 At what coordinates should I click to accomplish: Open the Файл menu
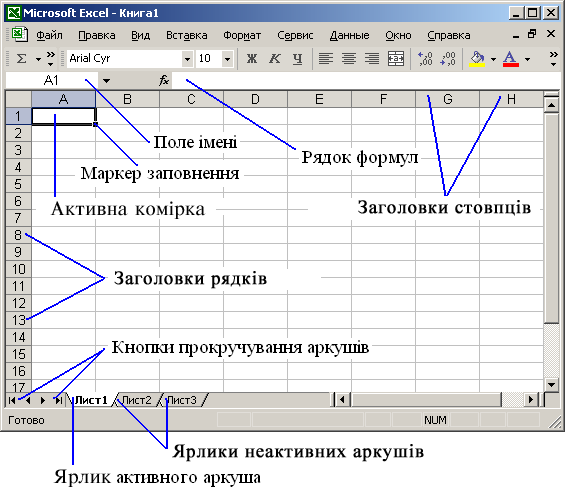(49, 35)
